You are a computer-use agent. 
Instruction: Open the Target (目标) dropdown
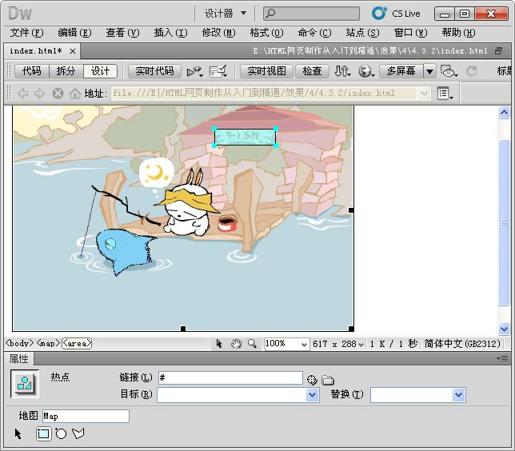(x=312, y=395)
